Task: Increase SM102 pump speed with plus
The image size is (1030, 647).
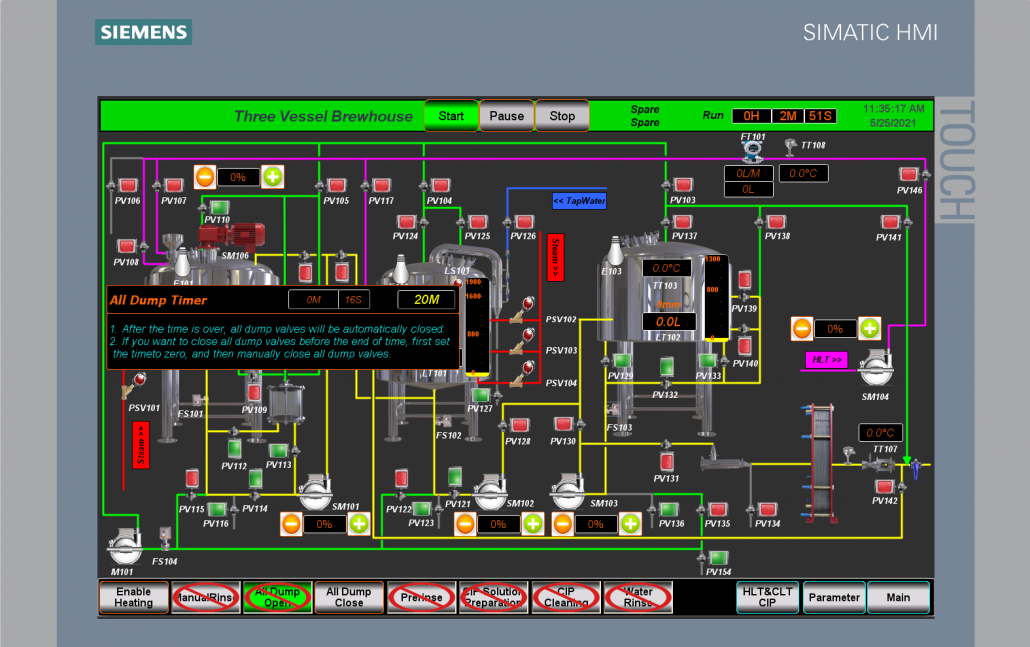Action: [x=533, y=524]
